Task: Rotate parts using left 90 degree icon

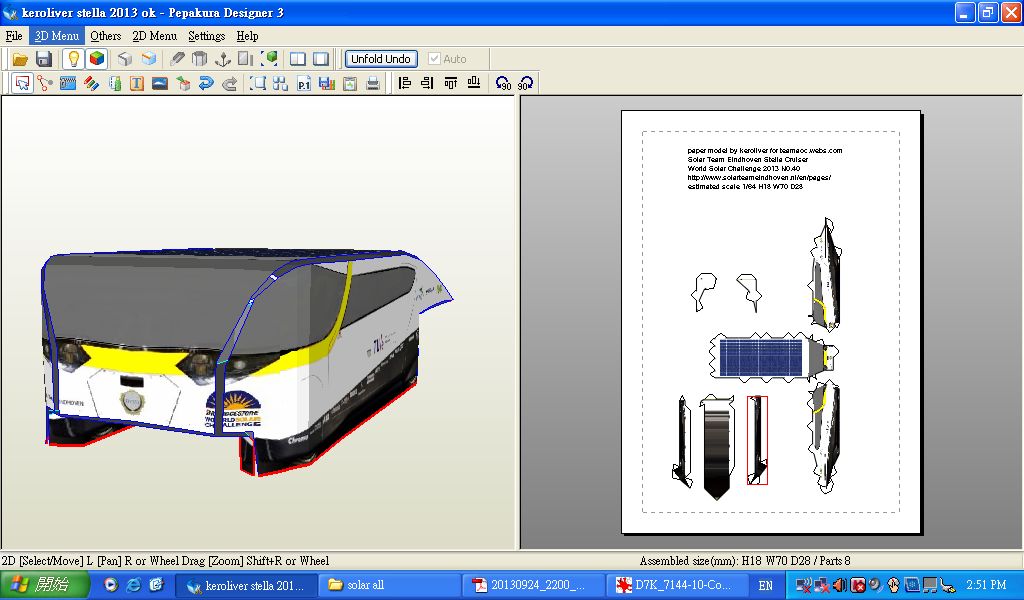Action: (x=503, y=84)
